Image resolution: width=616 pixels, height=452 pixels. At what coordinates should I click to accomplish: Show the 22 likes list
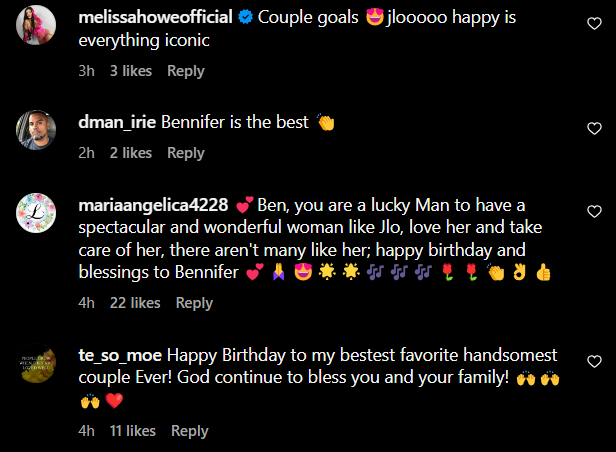pos(134,303)
